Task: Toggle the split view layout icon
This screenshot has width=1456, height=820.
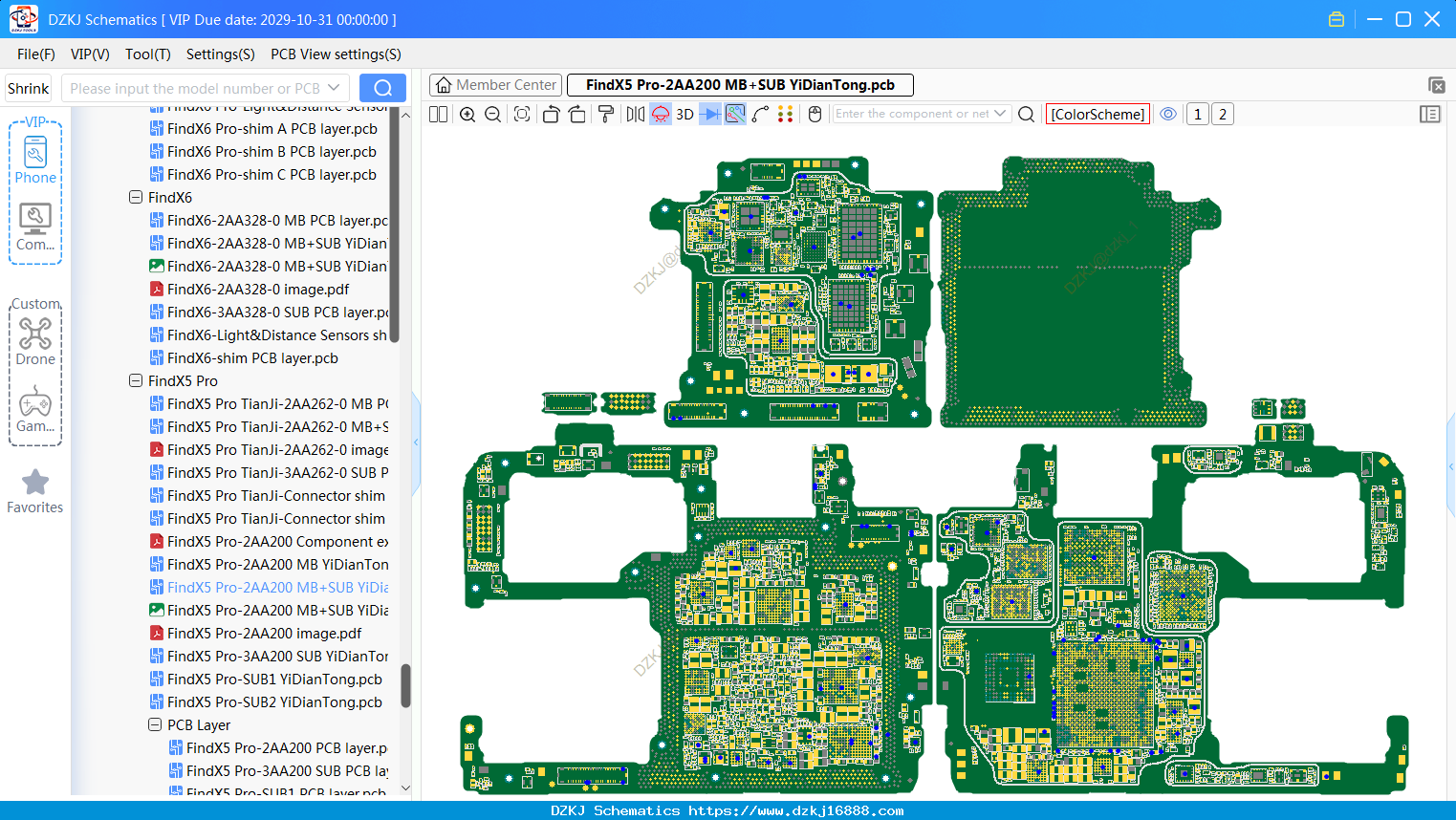Action: tap(439, 115)
